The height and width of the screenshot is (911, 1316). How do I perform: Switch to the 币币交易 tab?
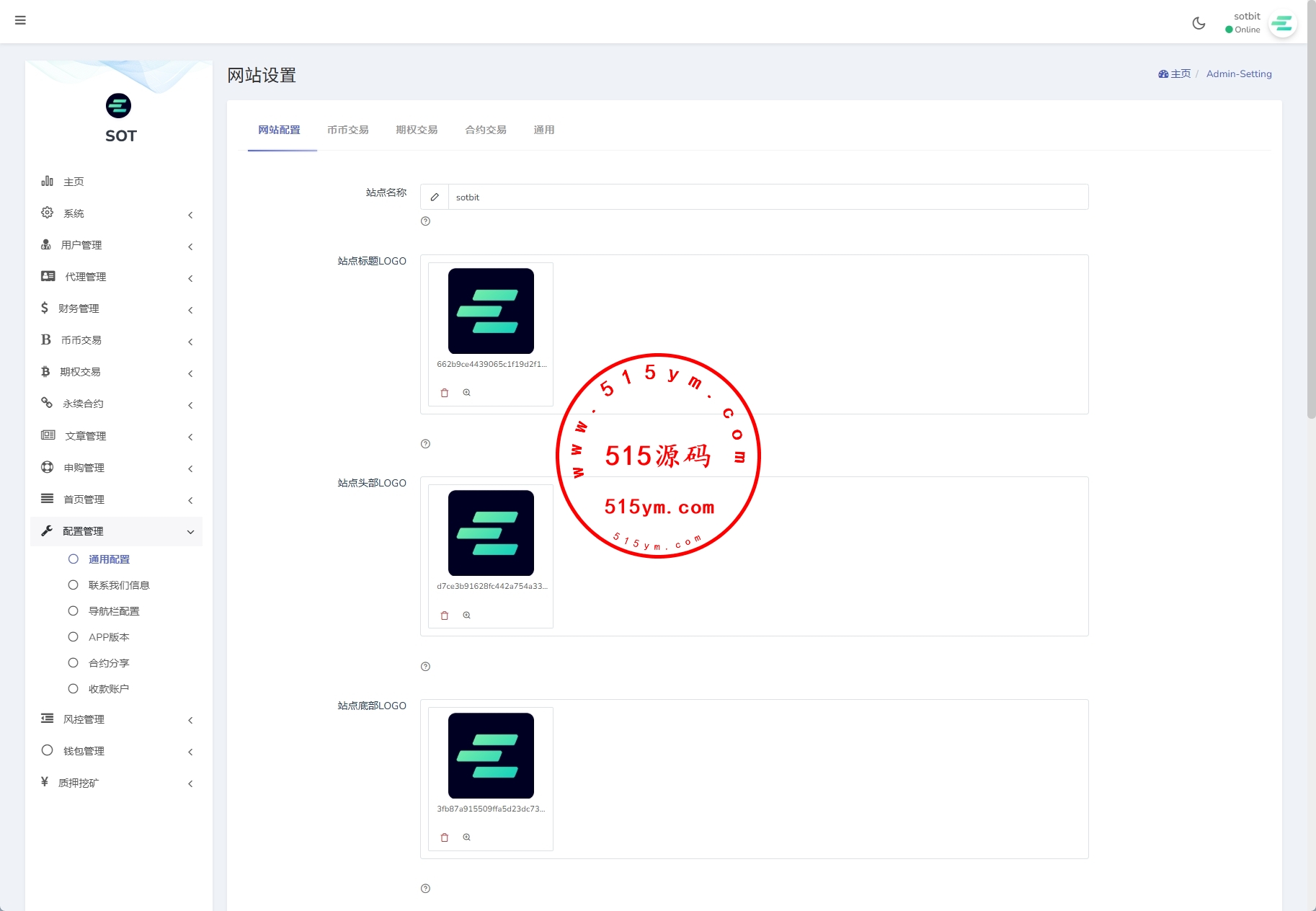(347, 130)
